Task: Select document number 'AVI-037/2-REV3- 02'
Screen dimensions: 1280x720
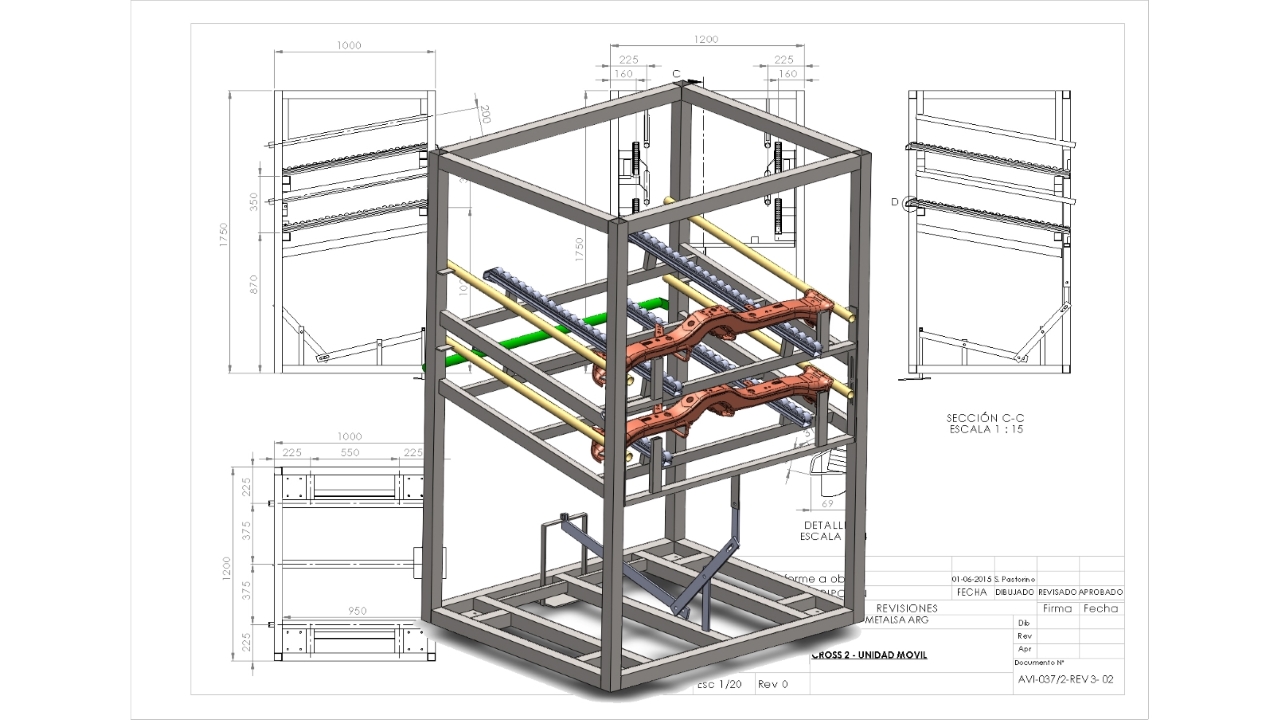Action: pos(1065,679)
